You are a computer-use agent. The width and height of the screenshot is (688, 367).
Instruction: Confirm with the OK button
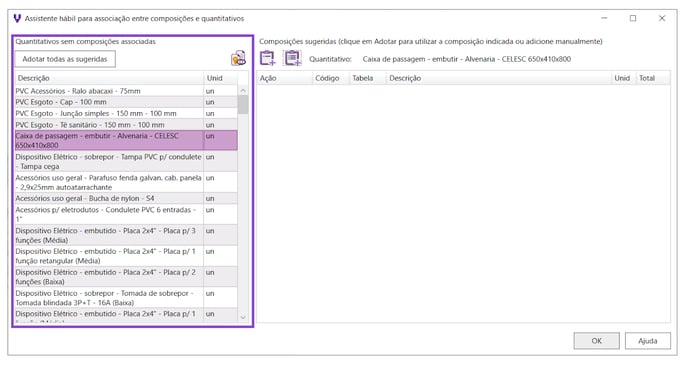coord(596,341)
